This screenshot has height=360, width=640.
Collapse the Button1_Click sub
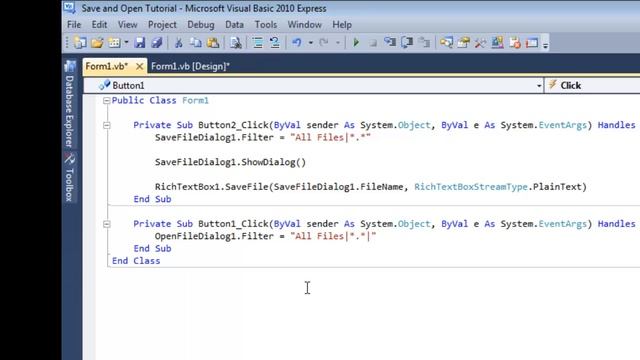click(x=107, y=224)
